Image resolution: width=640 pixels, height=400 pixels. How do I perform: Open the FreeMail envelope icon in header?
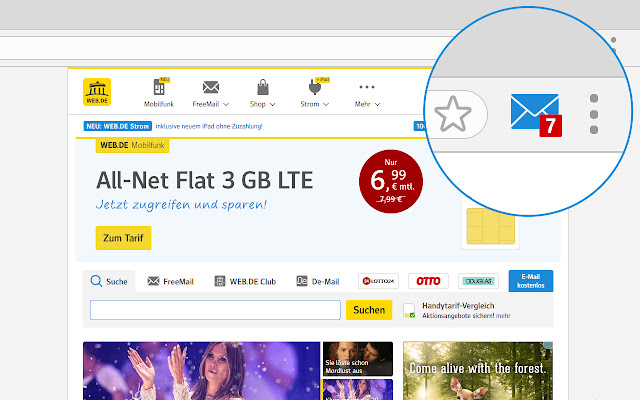(x=211, y=87)
